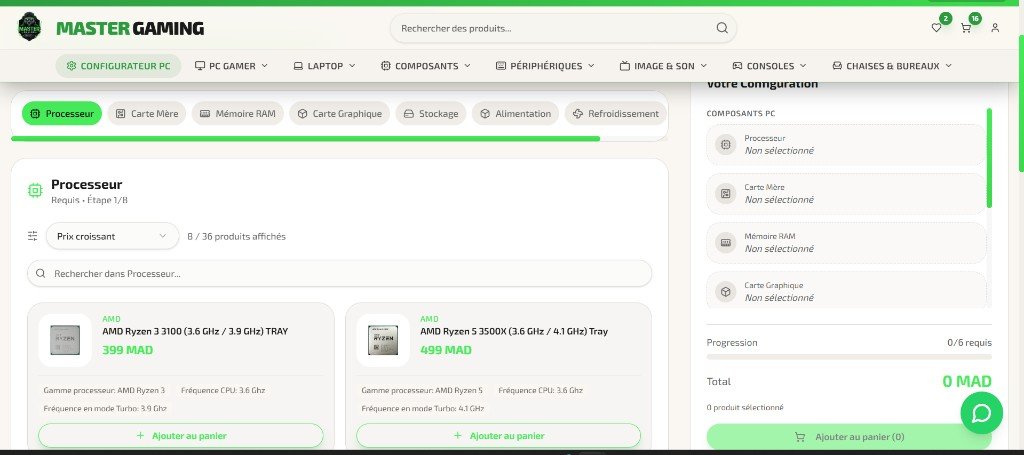Viewport: 1024px width, 455px height.
Task: Expand the Composants menu chevron
Action: tap(468, 66)
